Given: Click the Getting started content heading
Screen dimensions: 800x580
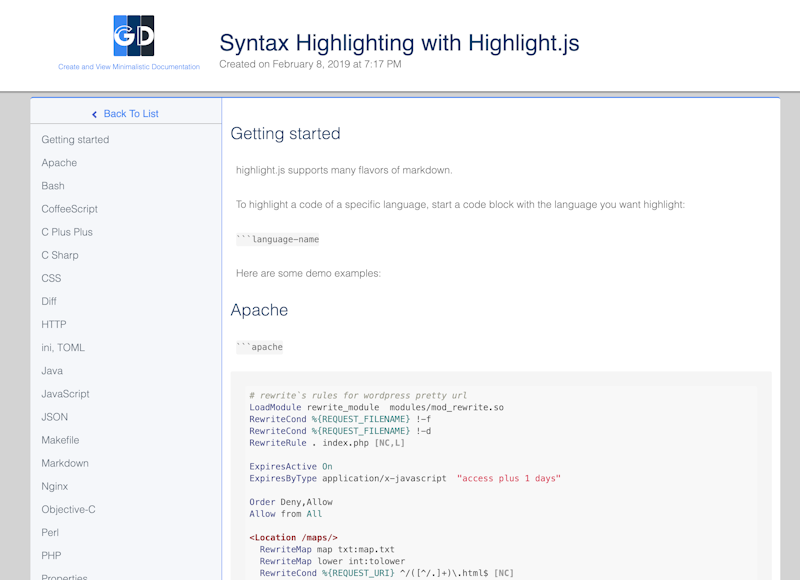Looking at the screenshot, I should tap(285, 134).
